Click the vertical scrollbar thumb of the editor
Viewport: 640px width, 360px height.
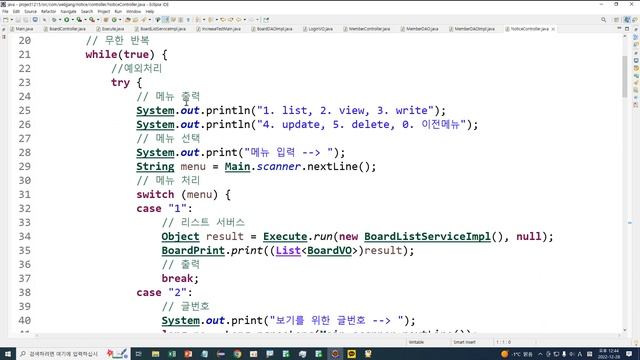(x=624, y=76)
